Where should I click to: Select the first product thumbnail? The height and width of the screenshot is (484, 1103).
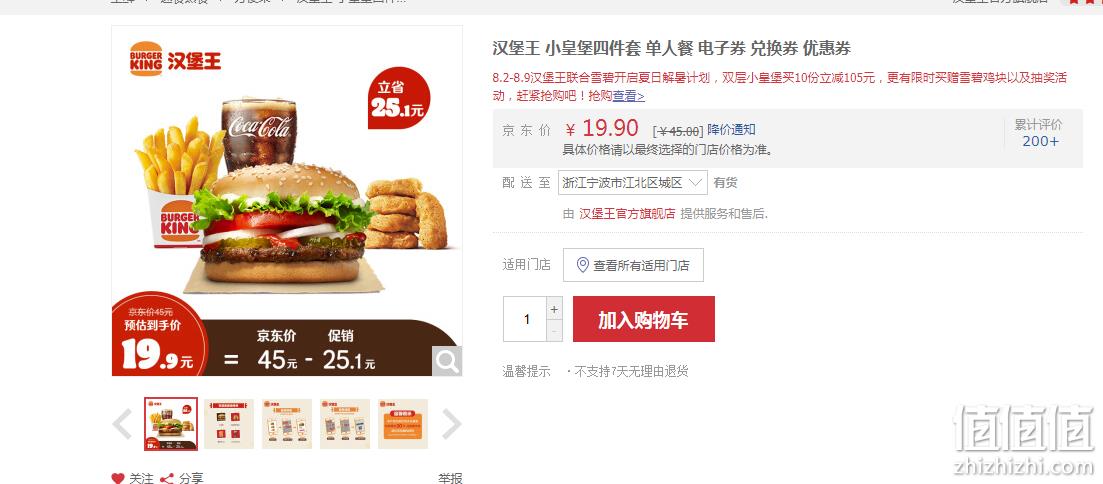tap(171, 424)
